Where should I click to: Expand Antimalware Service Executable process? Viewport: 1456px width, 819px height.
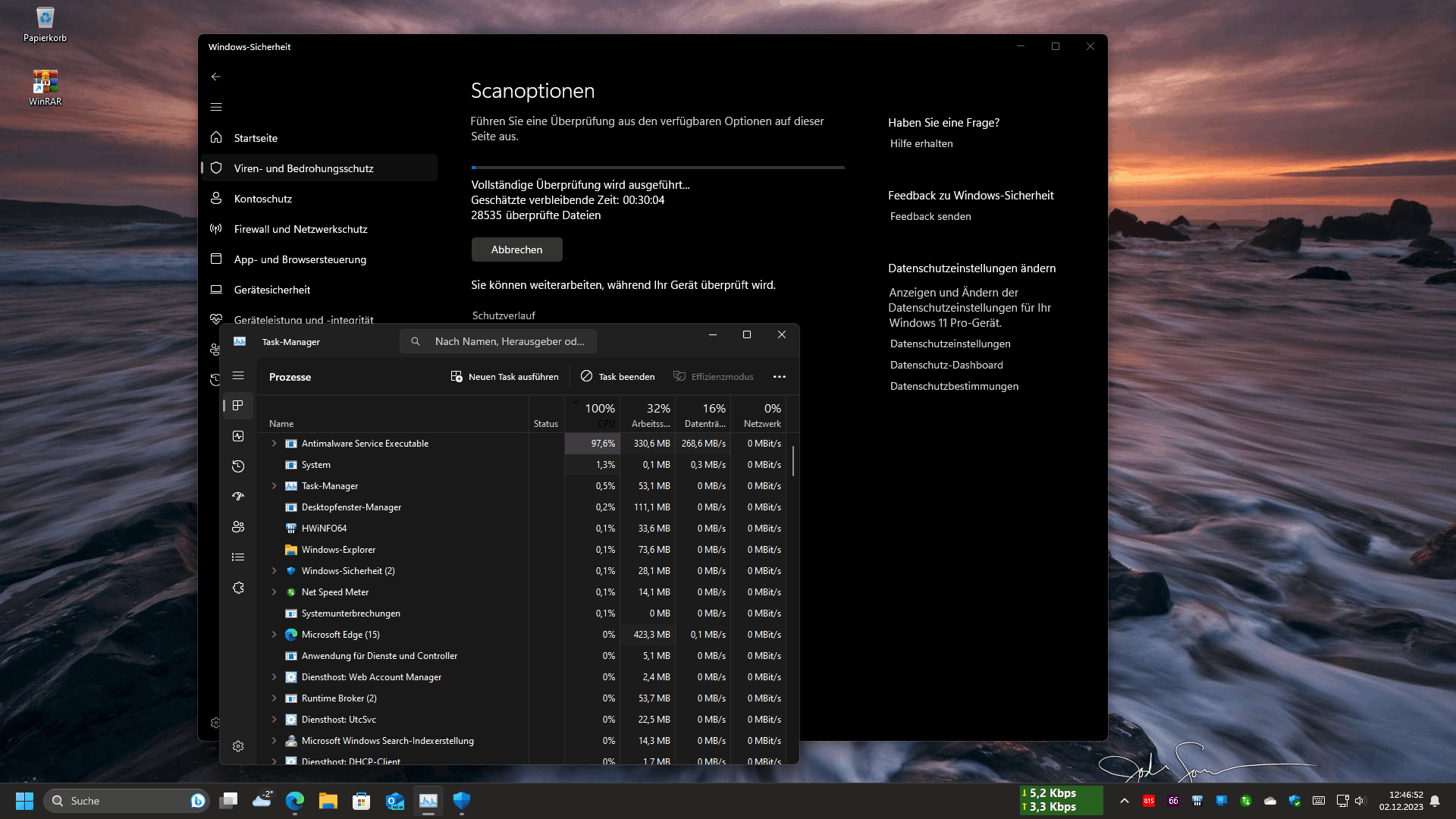click(x=275, y=444)
